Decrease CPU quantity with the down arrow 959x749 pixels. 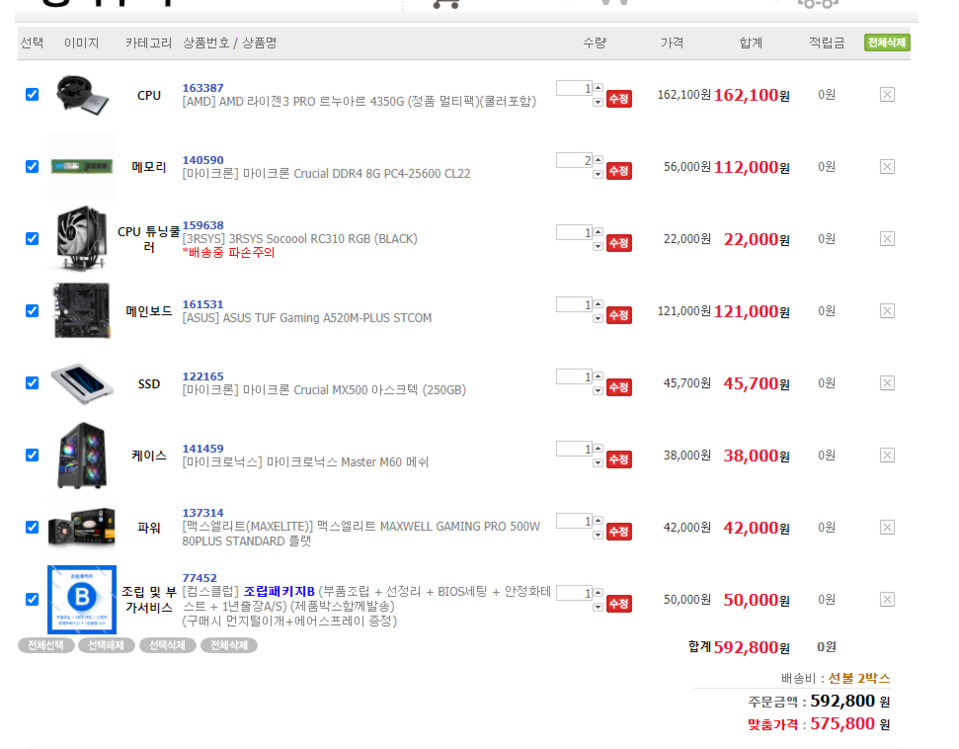[x=598, y=102]
